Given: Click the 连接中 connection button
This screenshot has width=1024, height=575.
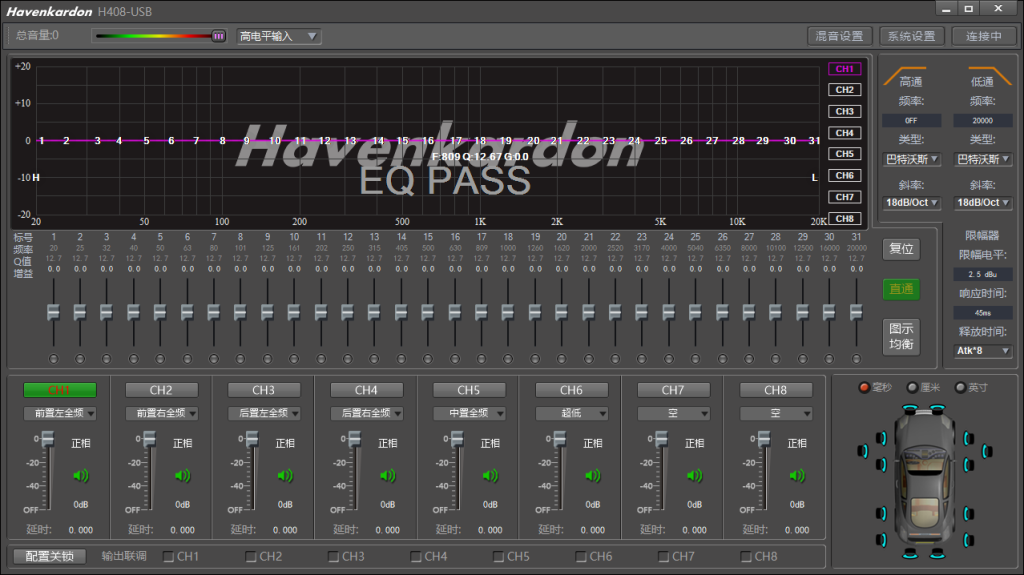Looking at the screenshot, I should tap(984, 36).
